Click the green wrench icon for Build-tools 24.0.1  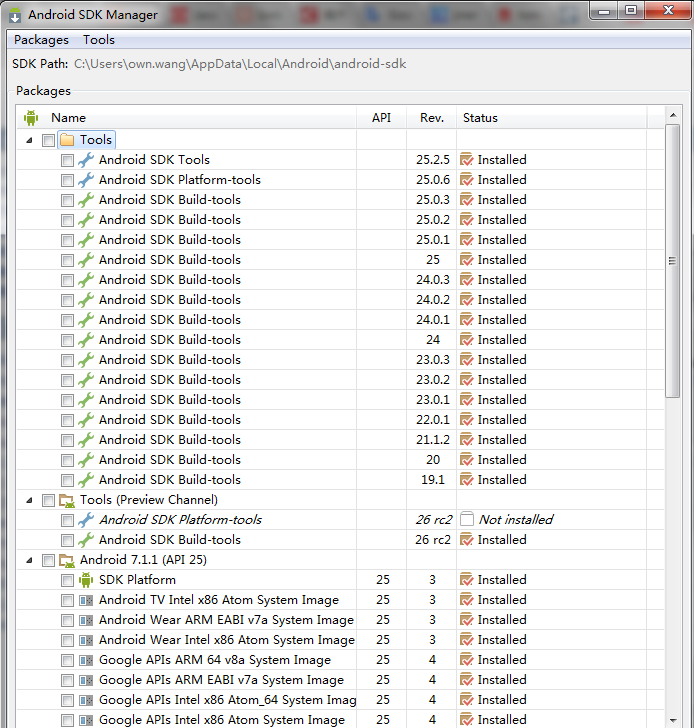pyautogui.click(x=86, y=319)
